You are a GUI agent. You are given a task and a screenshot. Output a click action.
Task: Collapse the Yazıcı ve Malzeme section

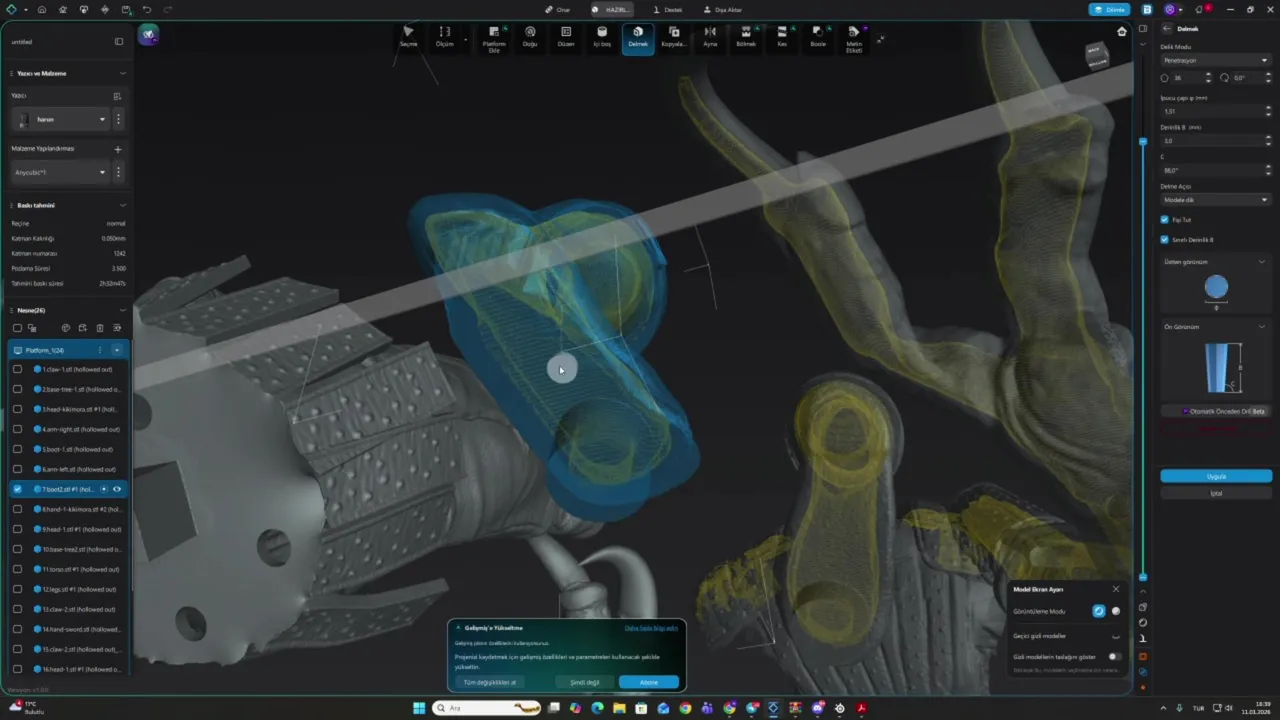[123, 73]
